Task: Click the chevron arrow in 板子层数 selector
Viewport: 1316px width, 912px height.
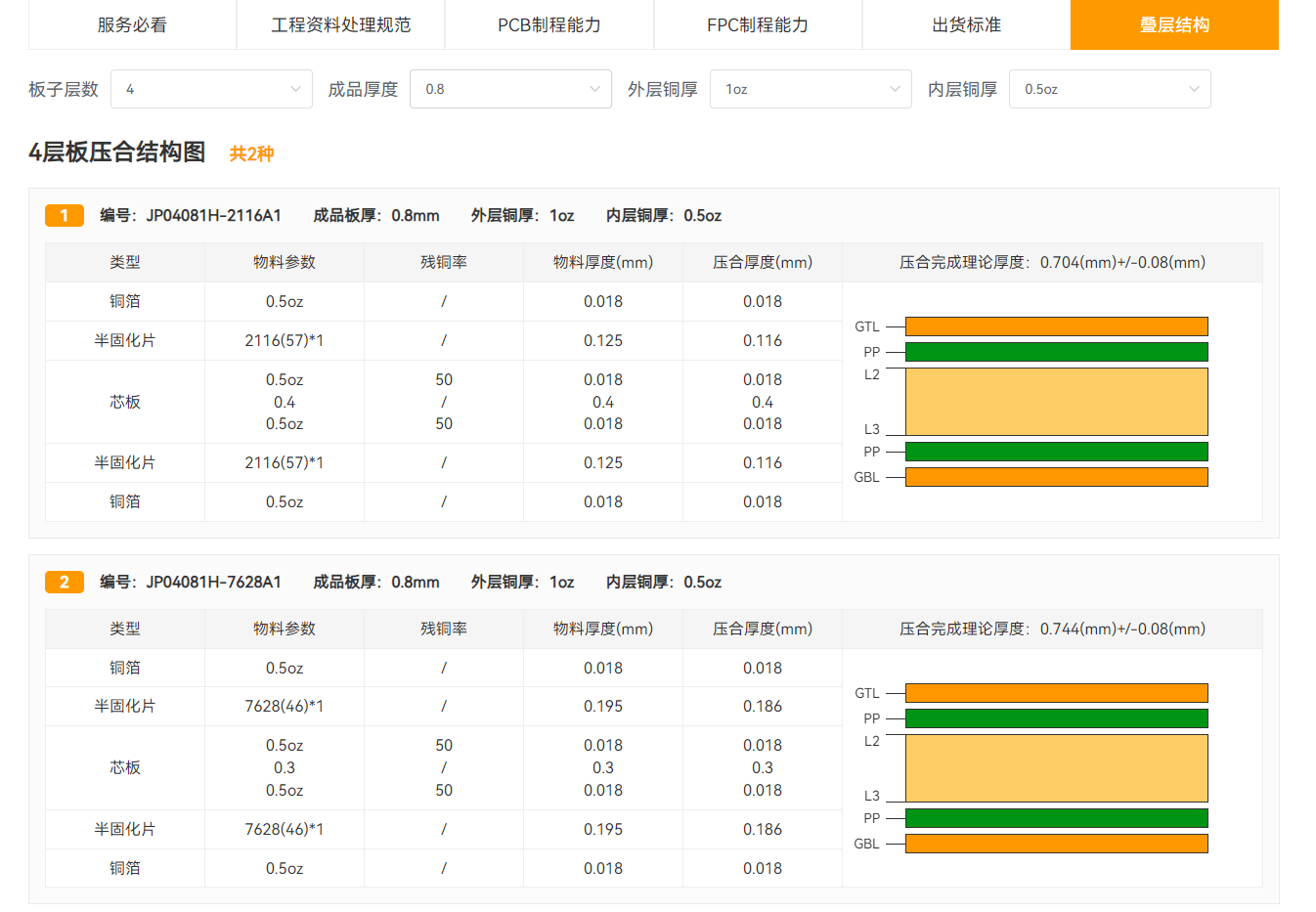Action: (x=295, y=89)
